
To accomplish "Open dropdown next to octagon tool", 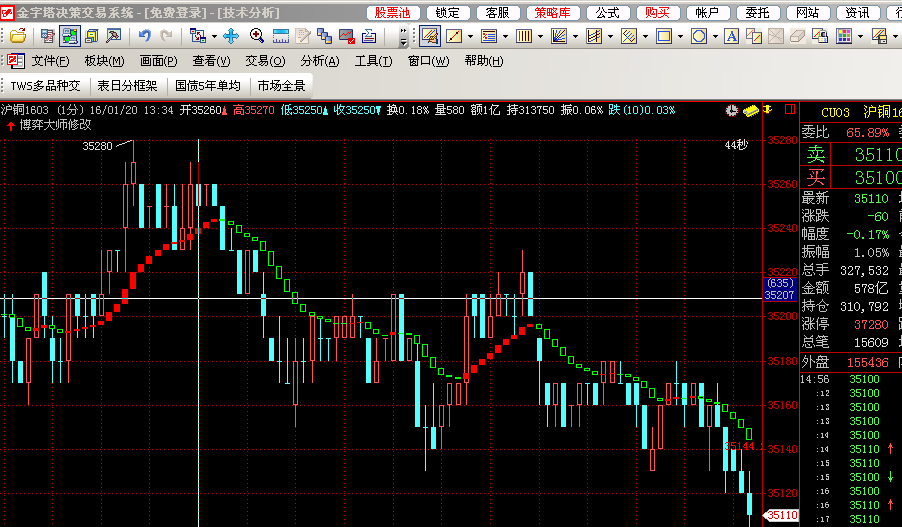I will coord(715,37).
